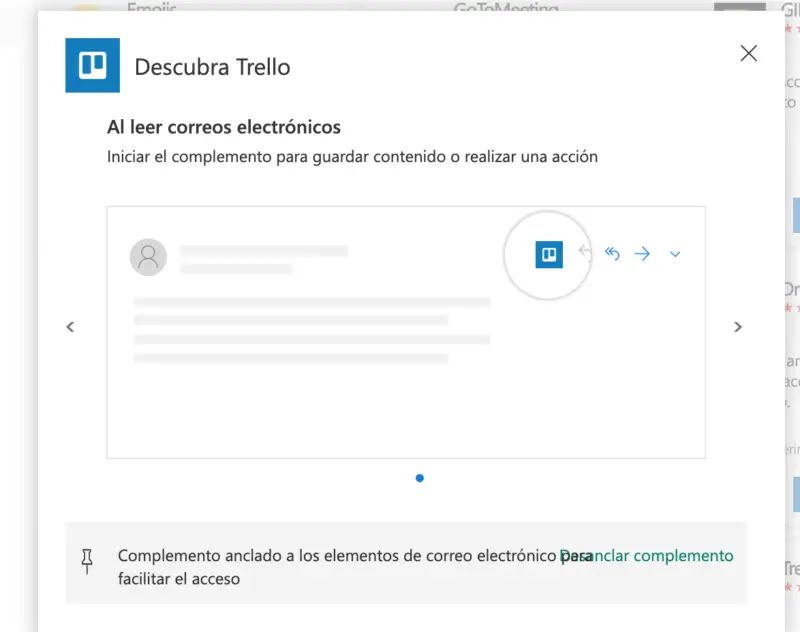The height and width of the screenshot is (632, 800).
Task: Close the Descubra Trello dialog
Action: [x=748, y=53]
